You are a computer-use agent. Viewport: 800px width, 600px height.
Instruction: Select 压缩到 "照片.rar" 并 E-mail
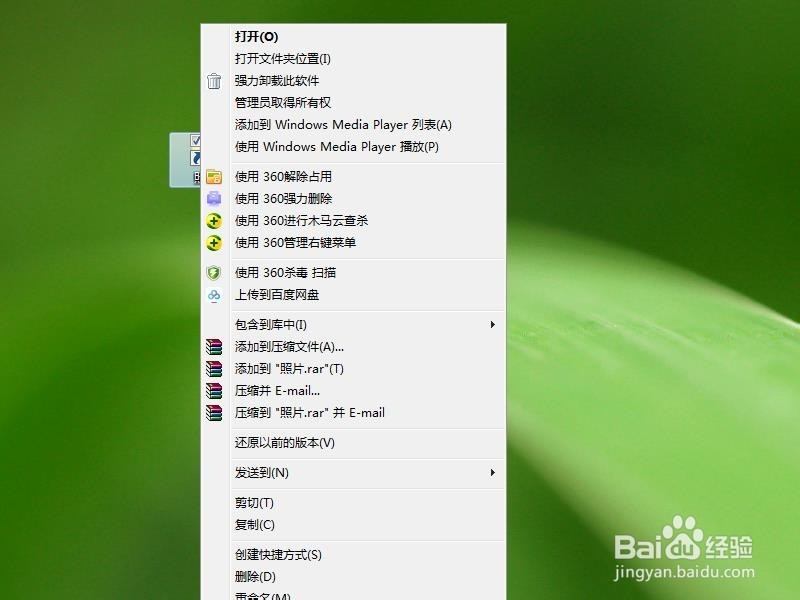[353, 413]
